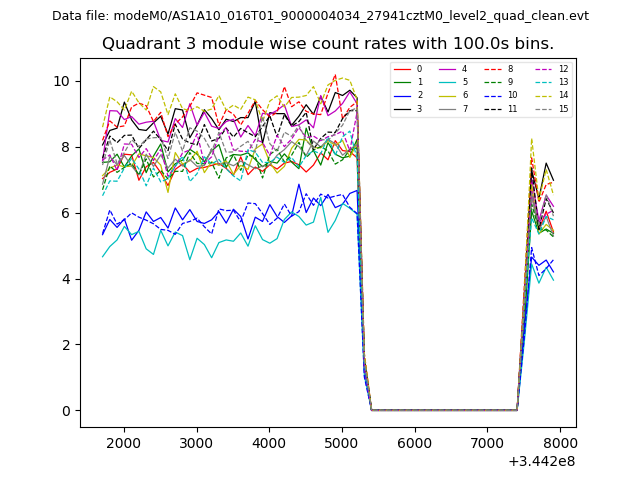Click the data file path text at top
640x480 pixels.
coord(320,16)
